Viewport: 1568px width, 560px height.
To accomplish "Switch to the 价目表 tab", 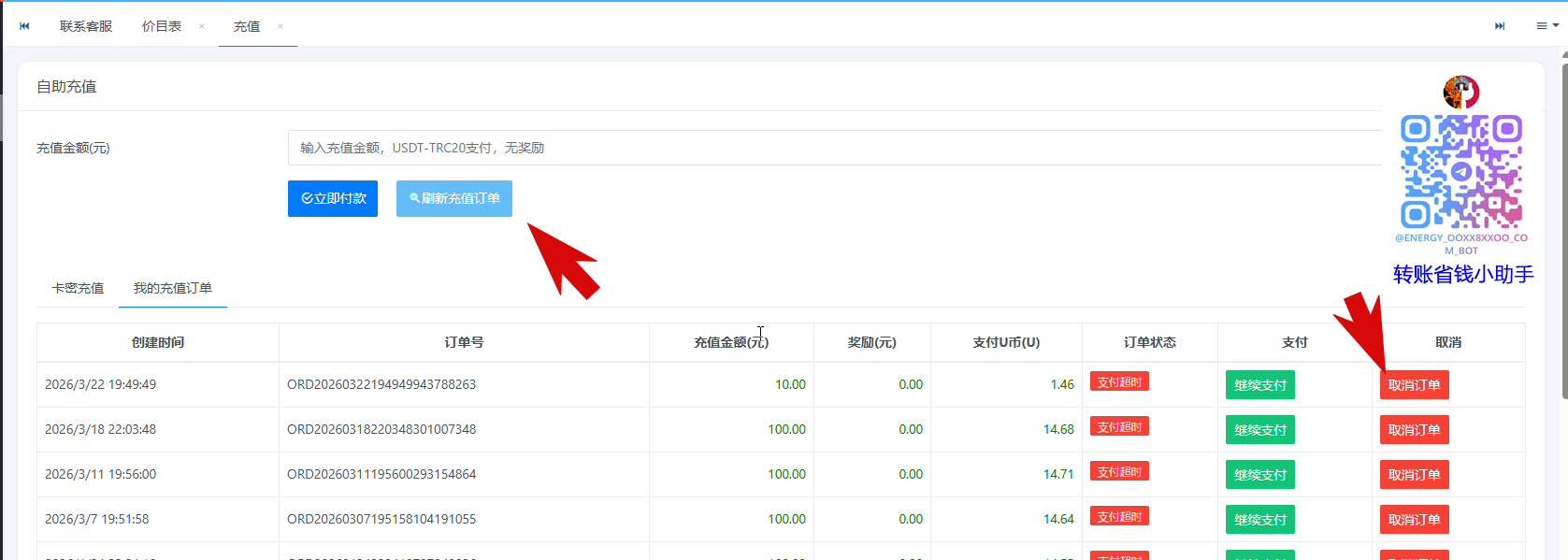I will (162, 26).
